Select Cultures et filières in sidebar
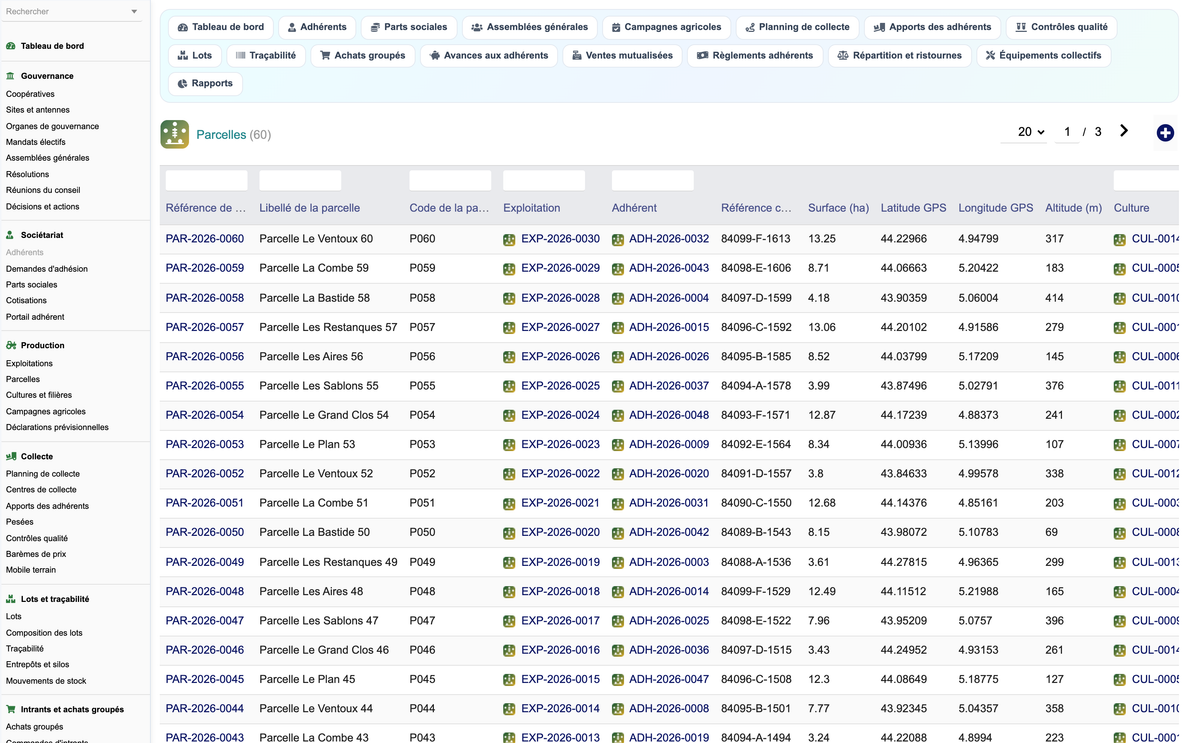 coord(39,395)
